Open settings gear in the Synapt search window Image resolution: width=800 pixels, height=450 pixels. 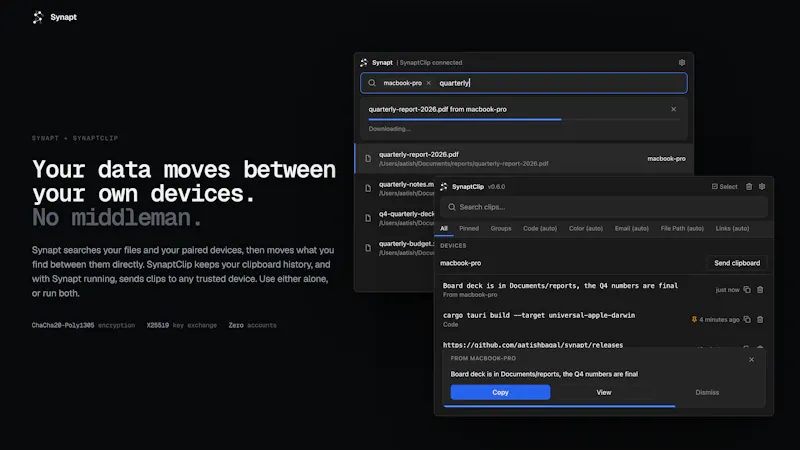pyautogui.click(x=682, y=63)
